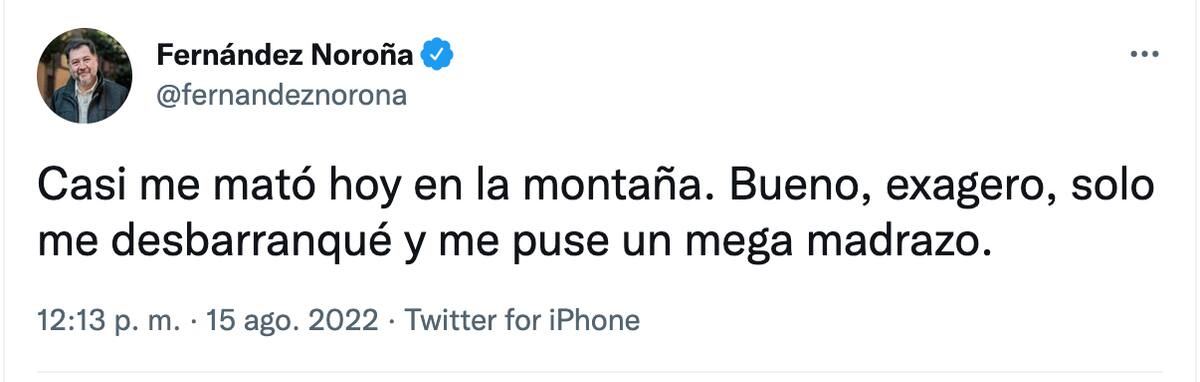Click the display name Fernández Noroña
Image resolution: width=1200 pixels, height=382 pixels.
[x=284, y=54]
